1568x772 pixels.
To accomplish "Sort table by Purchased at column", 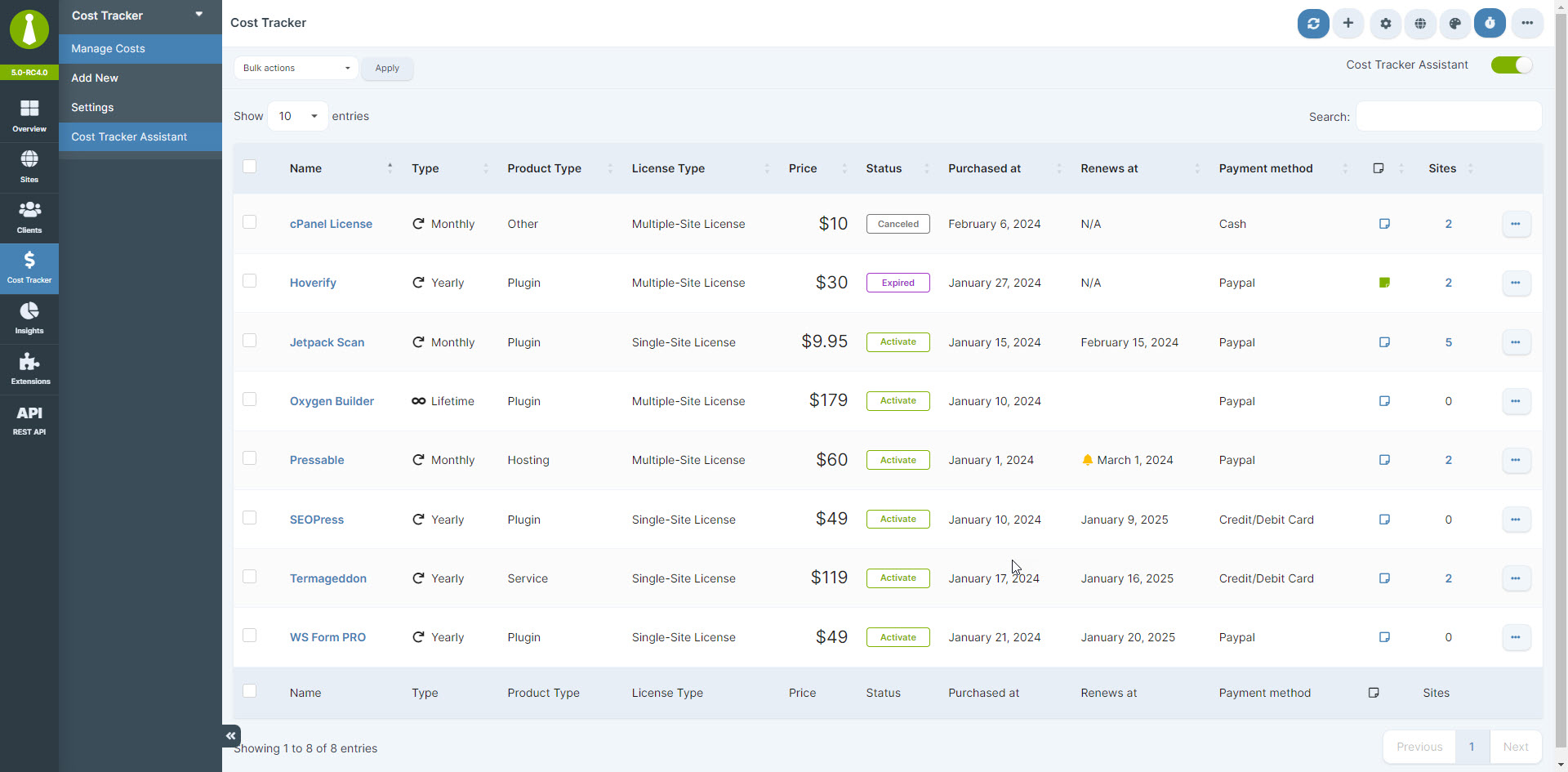I will 1004,168.
